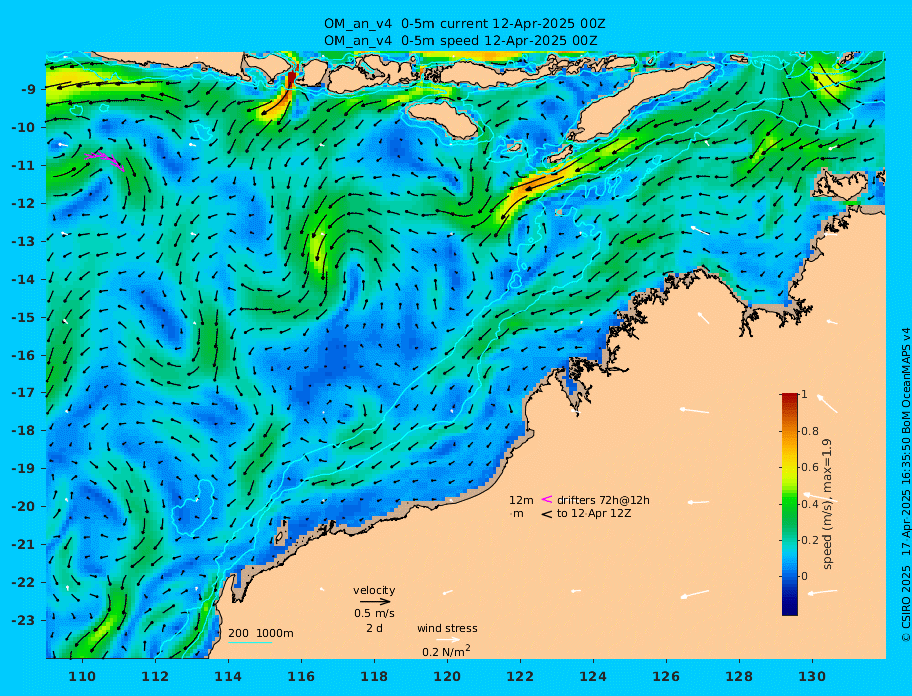Click the "200 1000m" bathymetry legend text
This screenshot has height=696, width=912.
[x=261, y=633]
